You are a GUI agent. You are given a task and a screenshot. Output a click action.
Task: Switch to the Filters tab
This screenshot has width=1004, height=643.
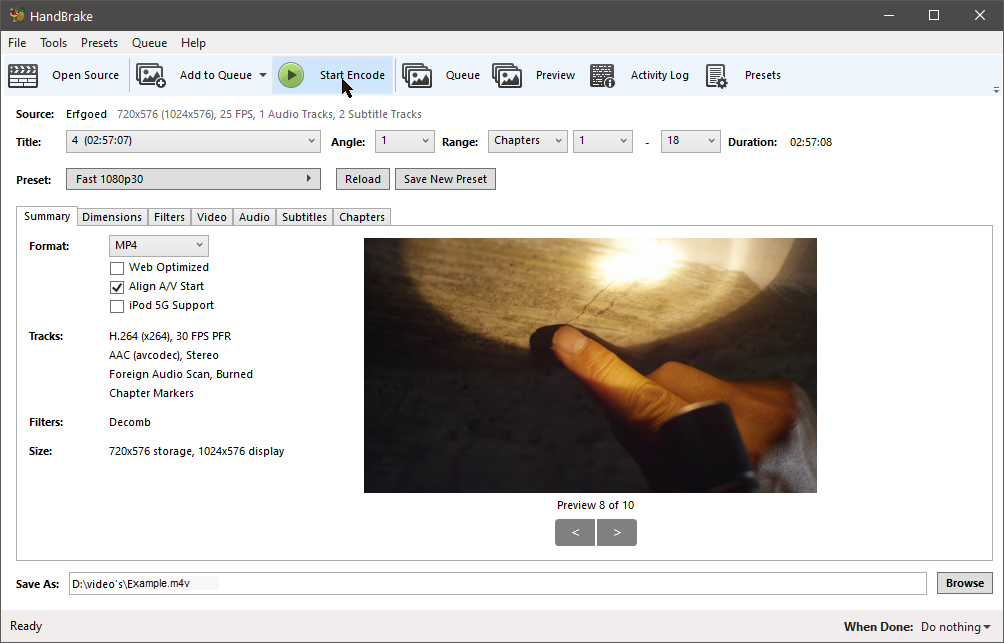tap(169, 217)
